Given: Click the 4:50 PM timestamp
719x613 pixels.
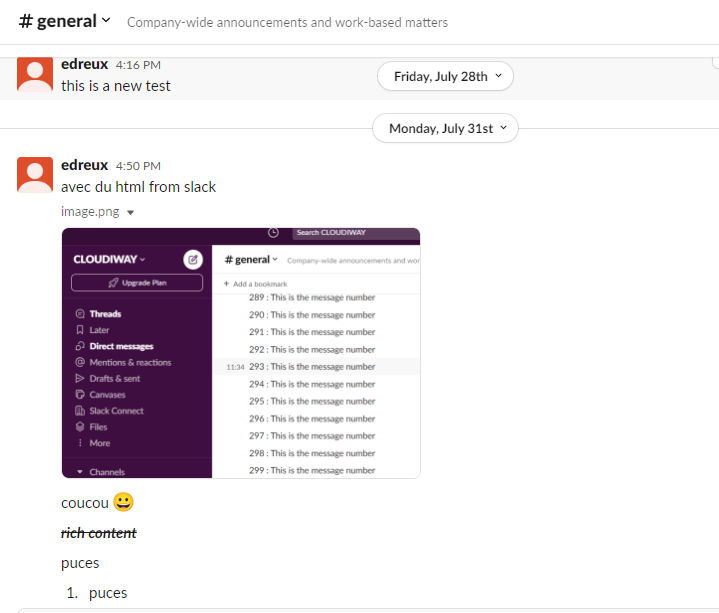Looking at the screenshot, I should 138,166.
